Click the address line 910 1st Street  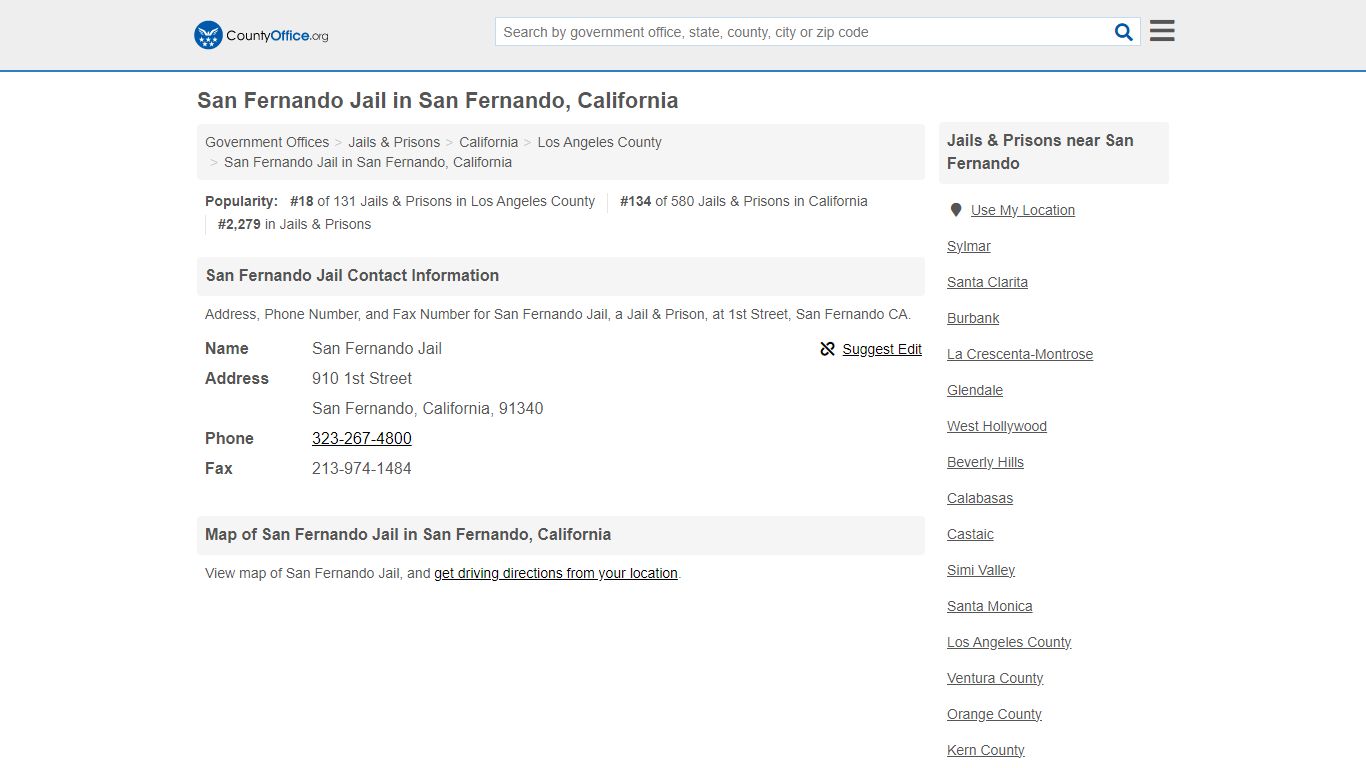click(362, 378)
